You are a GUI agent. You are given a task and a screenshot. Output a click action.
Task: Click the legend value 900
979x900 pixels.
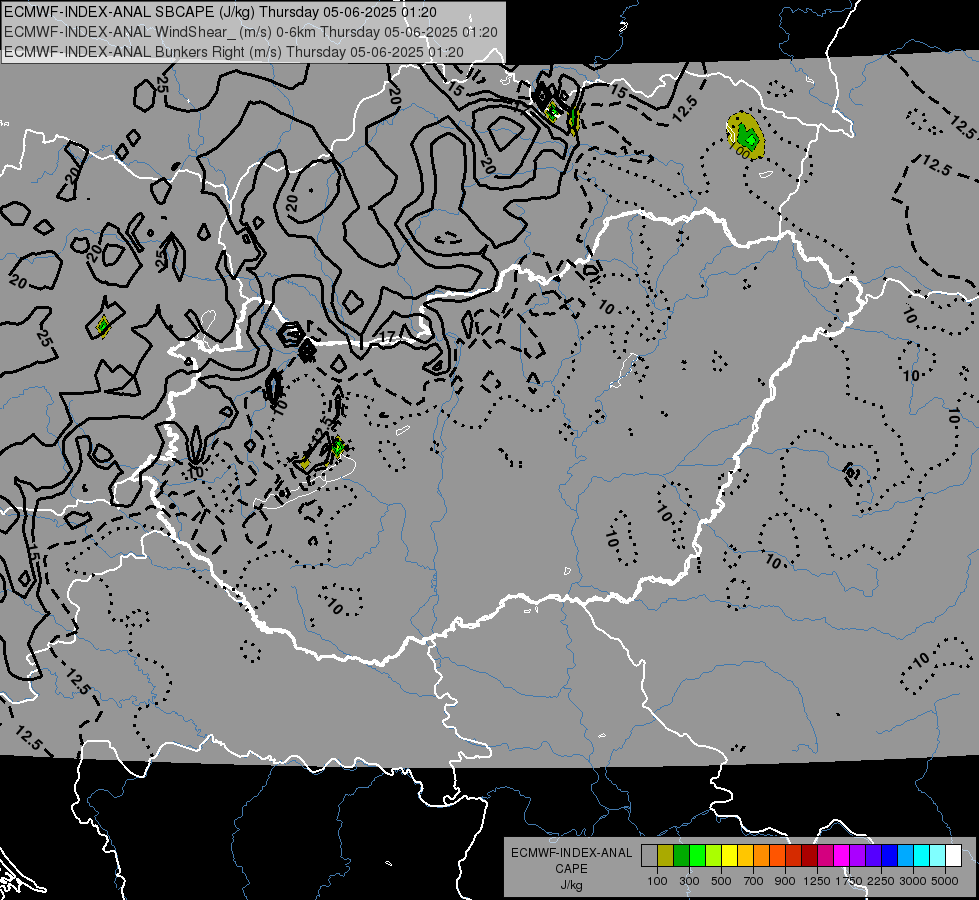(x=785, y=881)
